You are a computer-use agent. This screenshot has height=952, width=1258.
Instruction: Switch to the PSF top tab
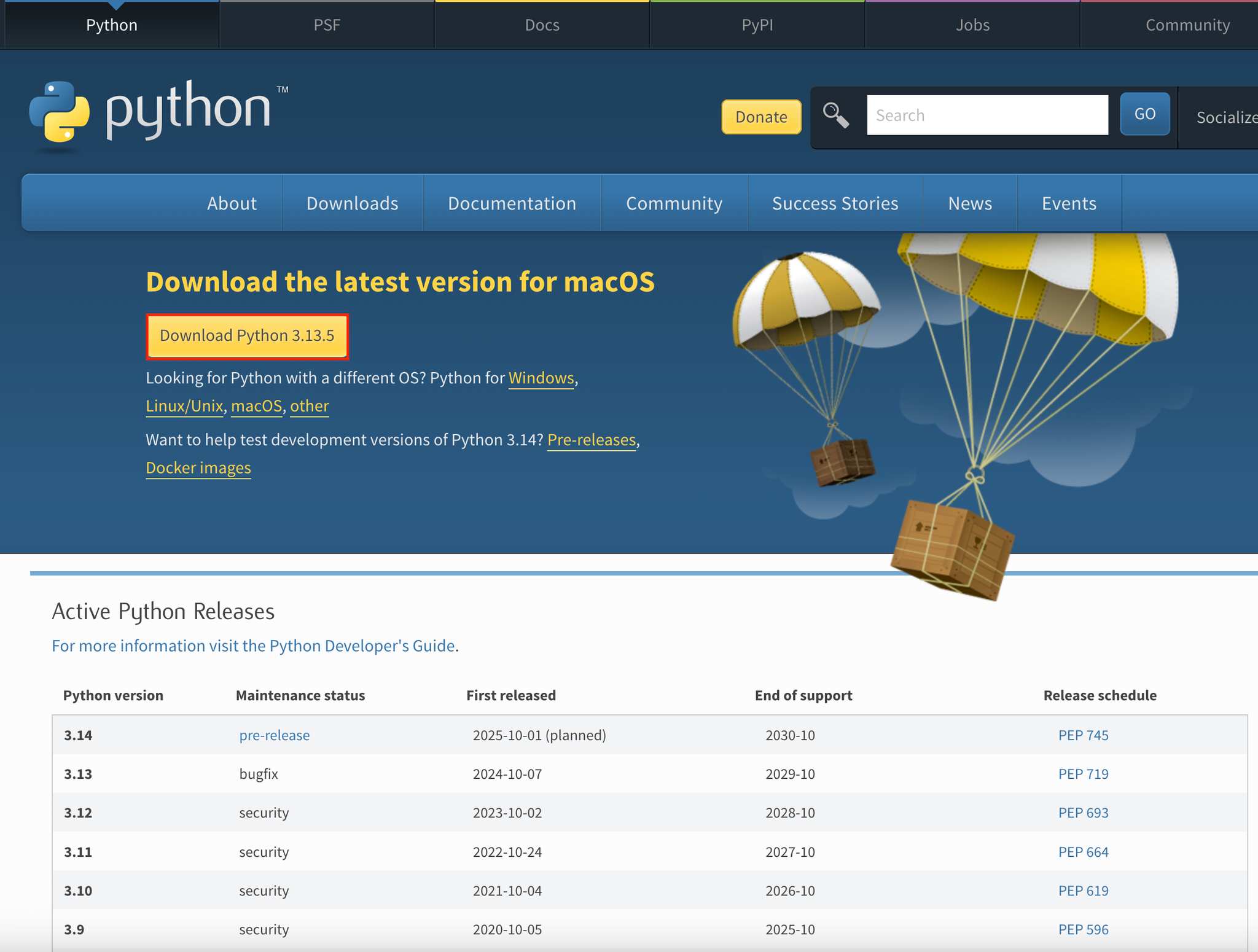tap(327, 25)
